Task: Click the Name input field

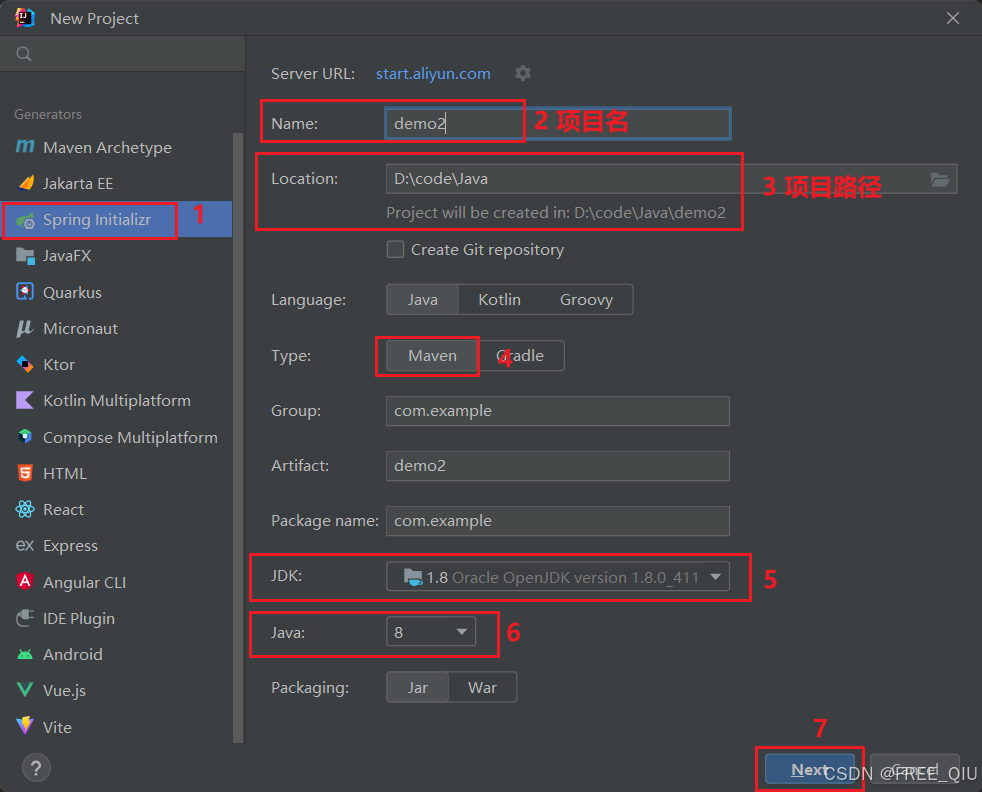Action: (558, 123)
